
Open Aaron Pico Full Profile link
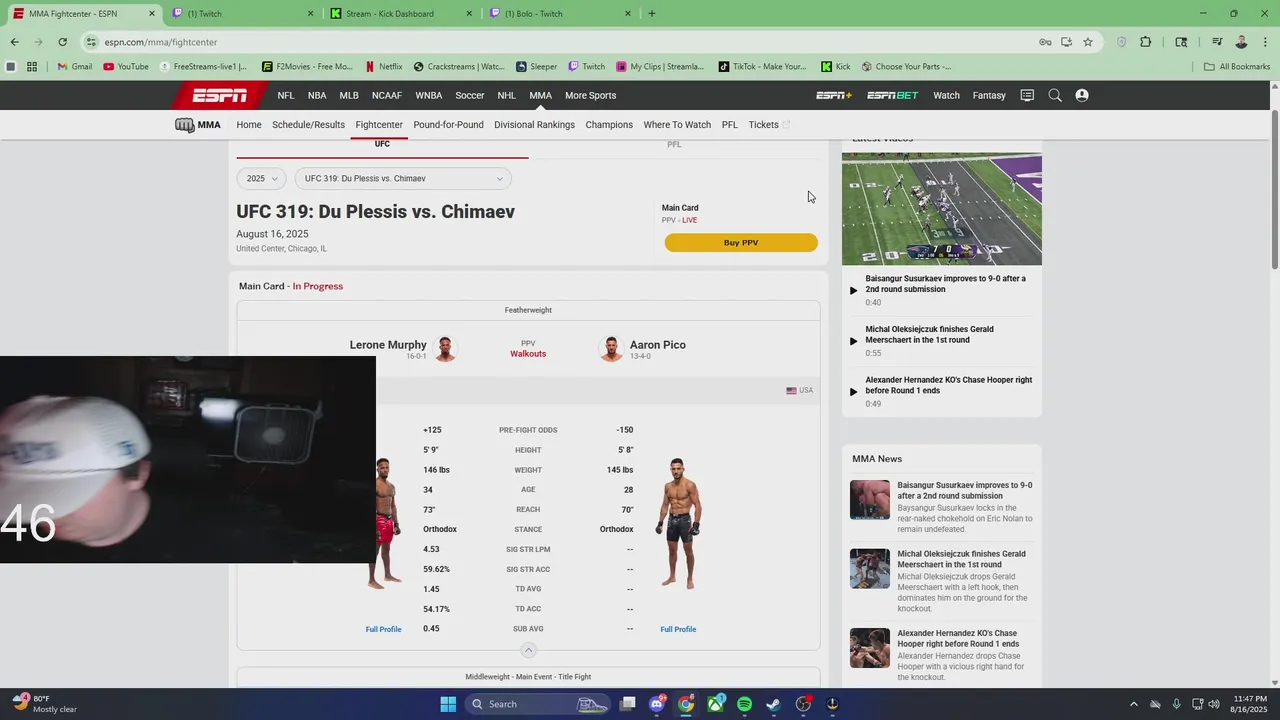click(x=678, y=629)
